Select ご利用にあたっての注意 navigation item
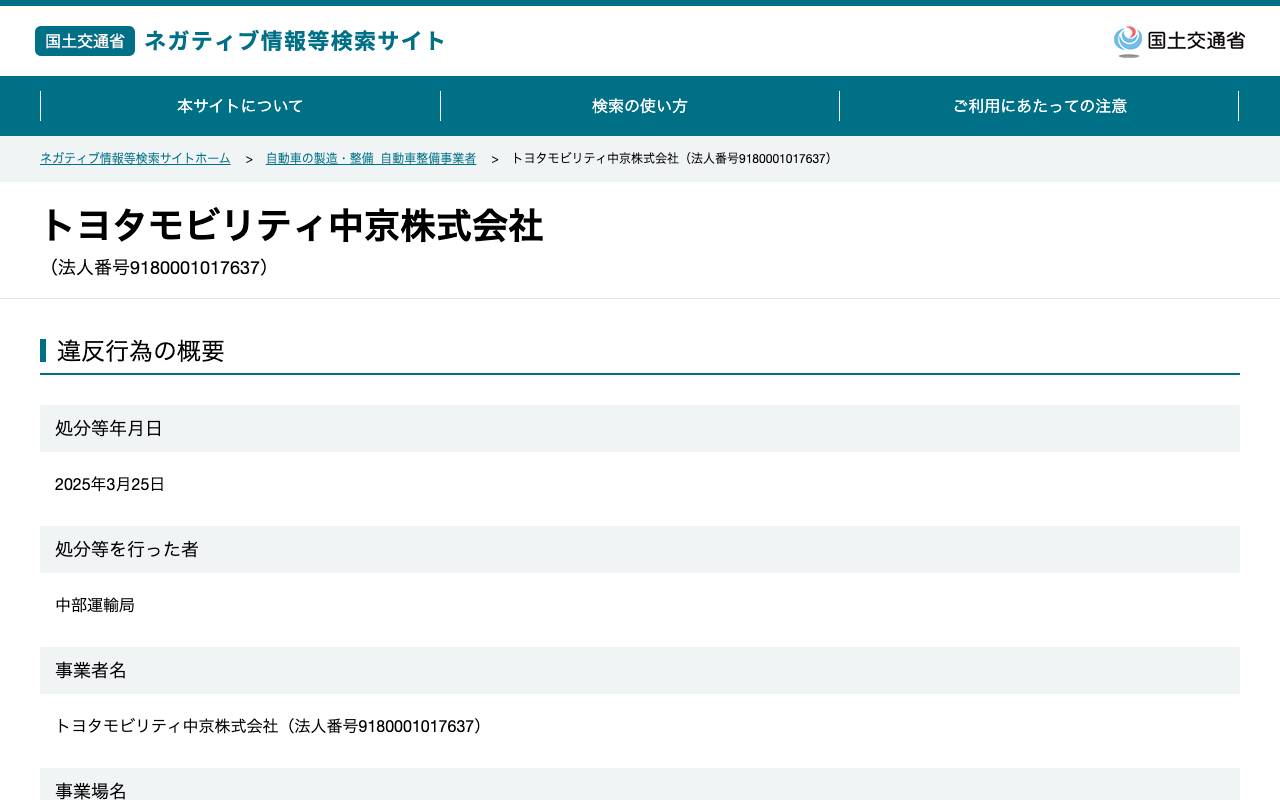The image size is (1280, 800). [1039, 106]
